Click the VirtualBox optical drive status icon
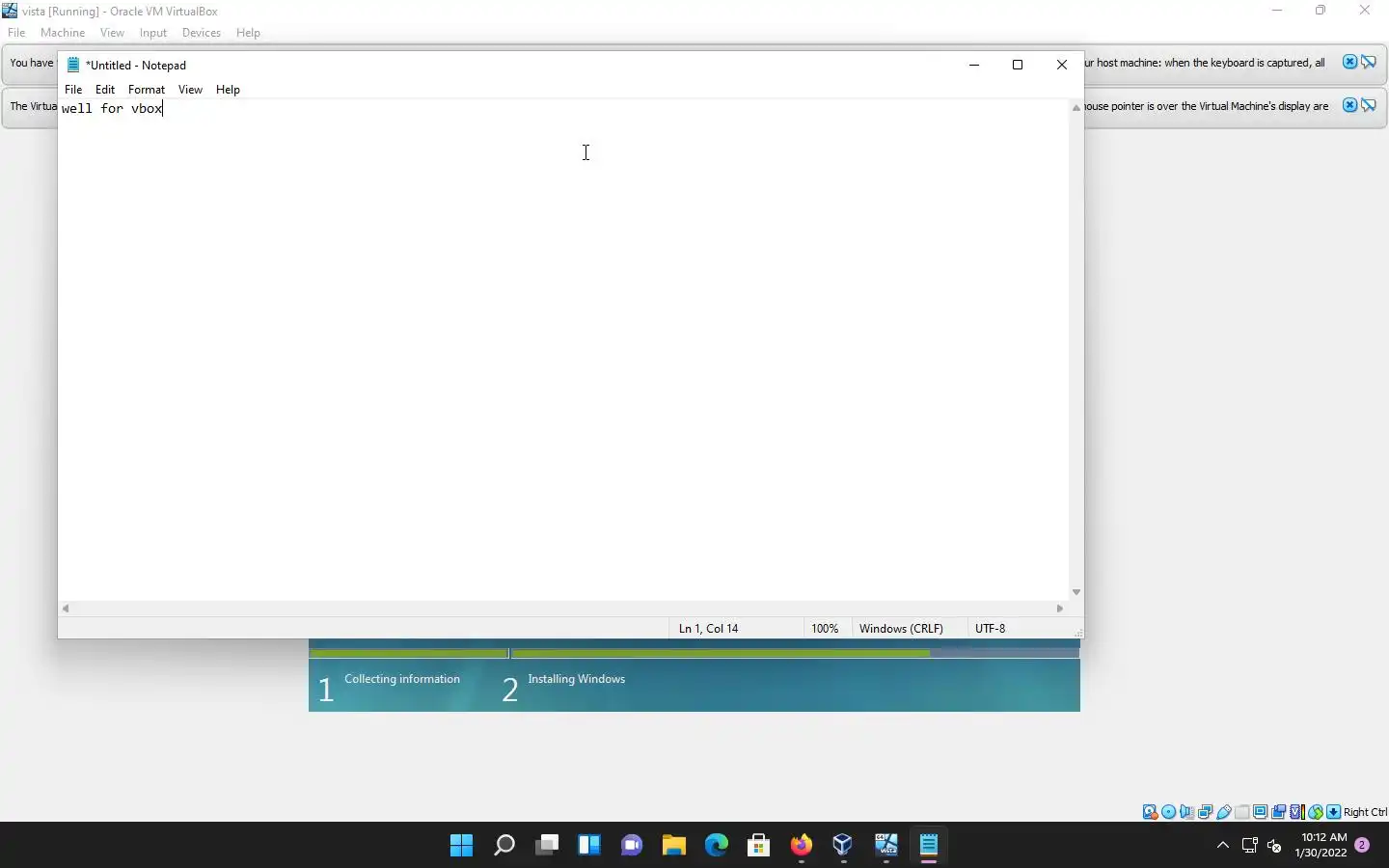1389x868 pixels. tap(1168, 812)
